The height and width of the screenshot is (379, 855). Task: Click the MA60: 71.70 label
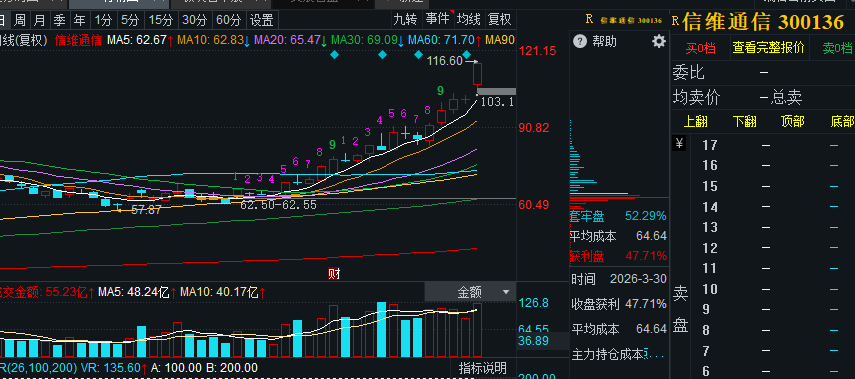click(445, 40)
